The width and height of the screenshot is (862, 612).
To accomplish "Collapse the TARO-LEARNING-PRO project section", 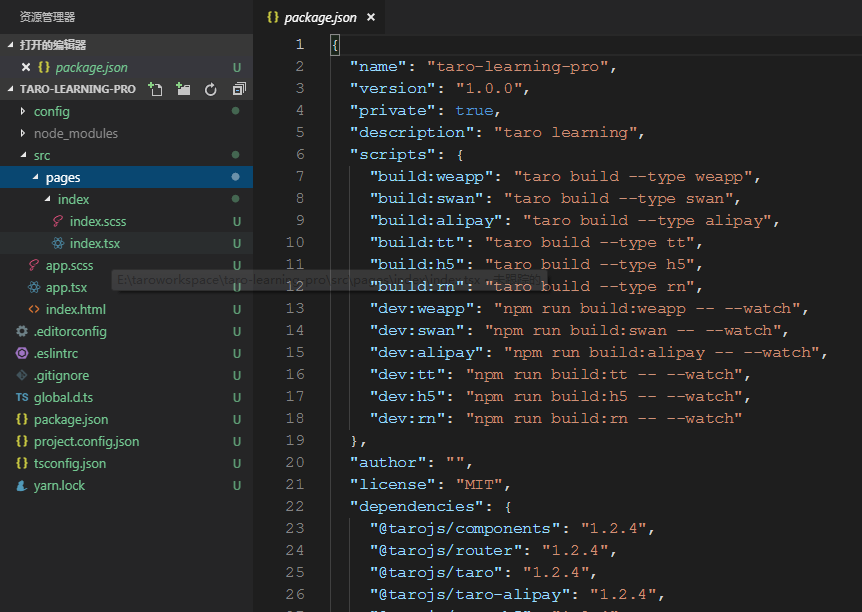I will coord(11,89).
